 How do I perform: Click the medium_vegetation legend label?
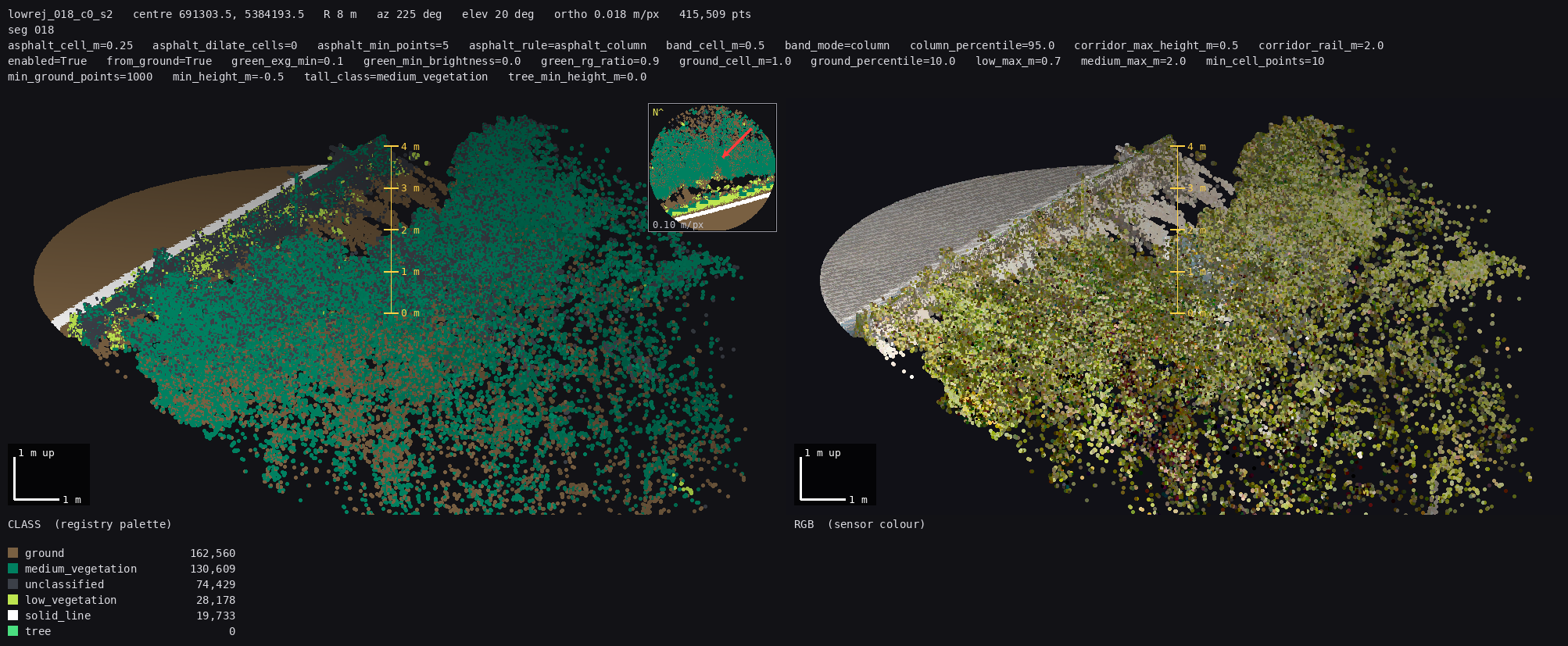[x=81, y=569]
